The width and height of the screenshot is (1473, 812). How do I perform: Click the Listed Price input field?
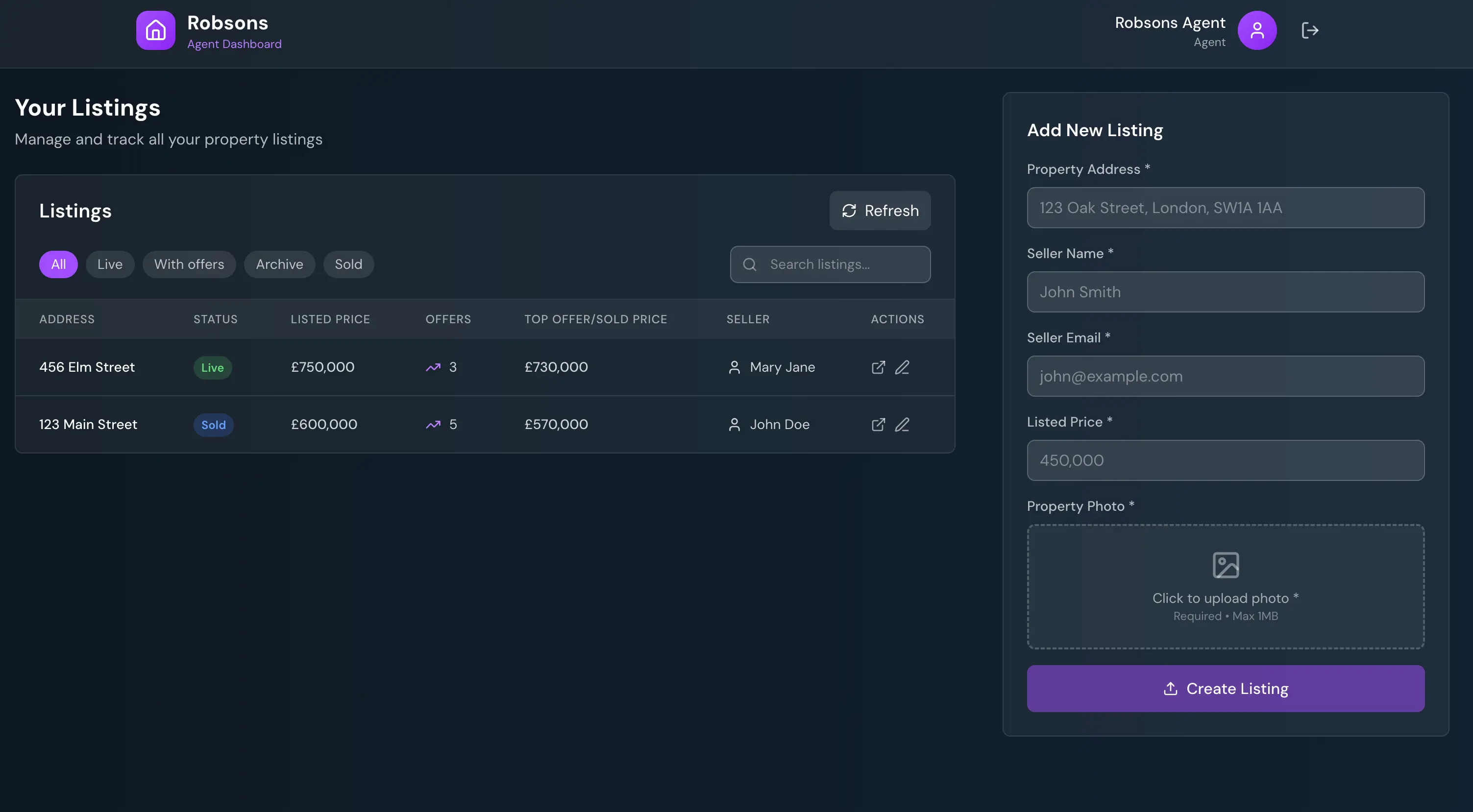coord(1225,460)
